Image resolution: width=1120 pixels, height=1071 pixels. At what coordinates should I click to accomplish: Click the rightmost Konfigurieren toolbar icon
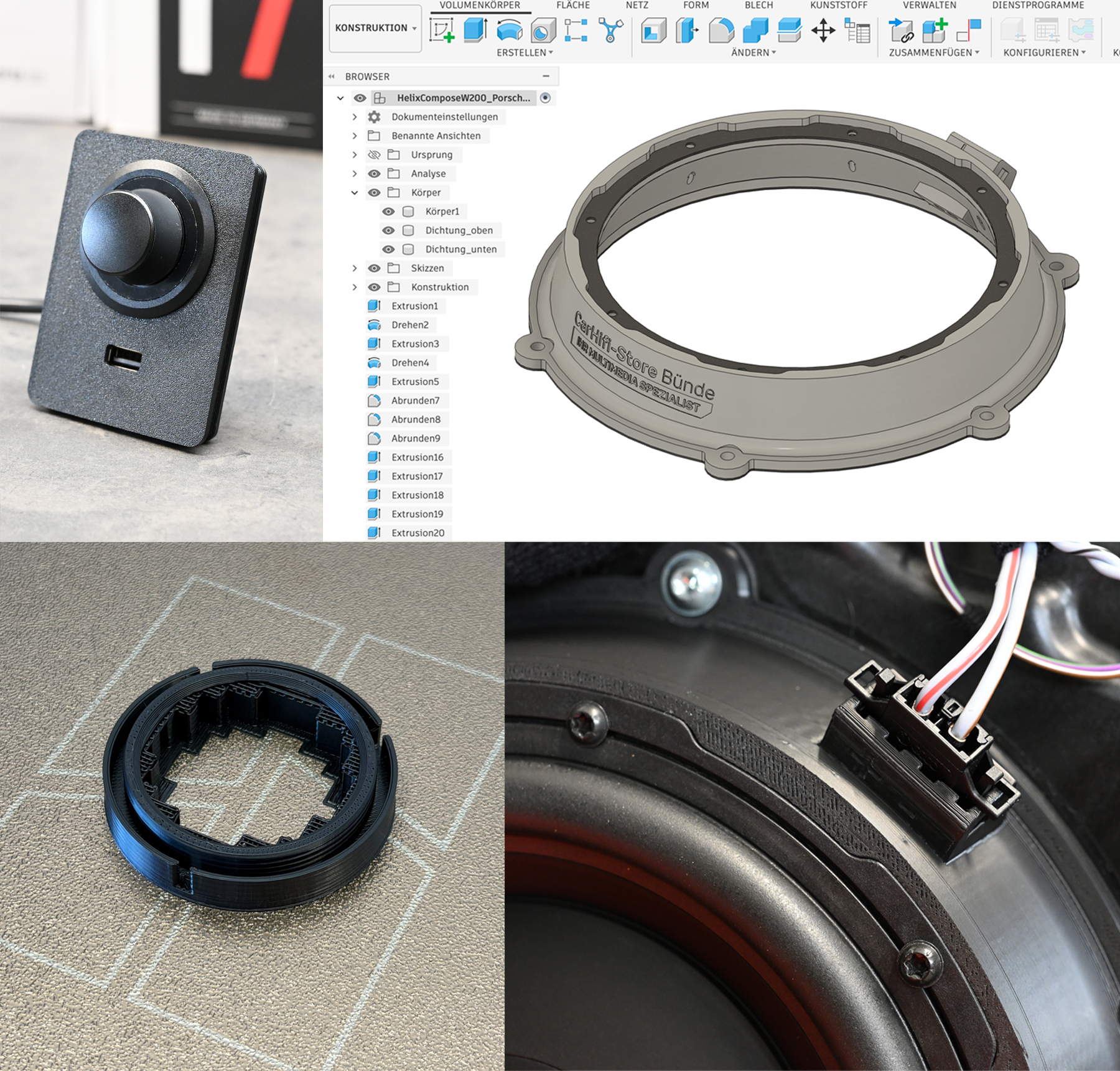coord(1081,30)
